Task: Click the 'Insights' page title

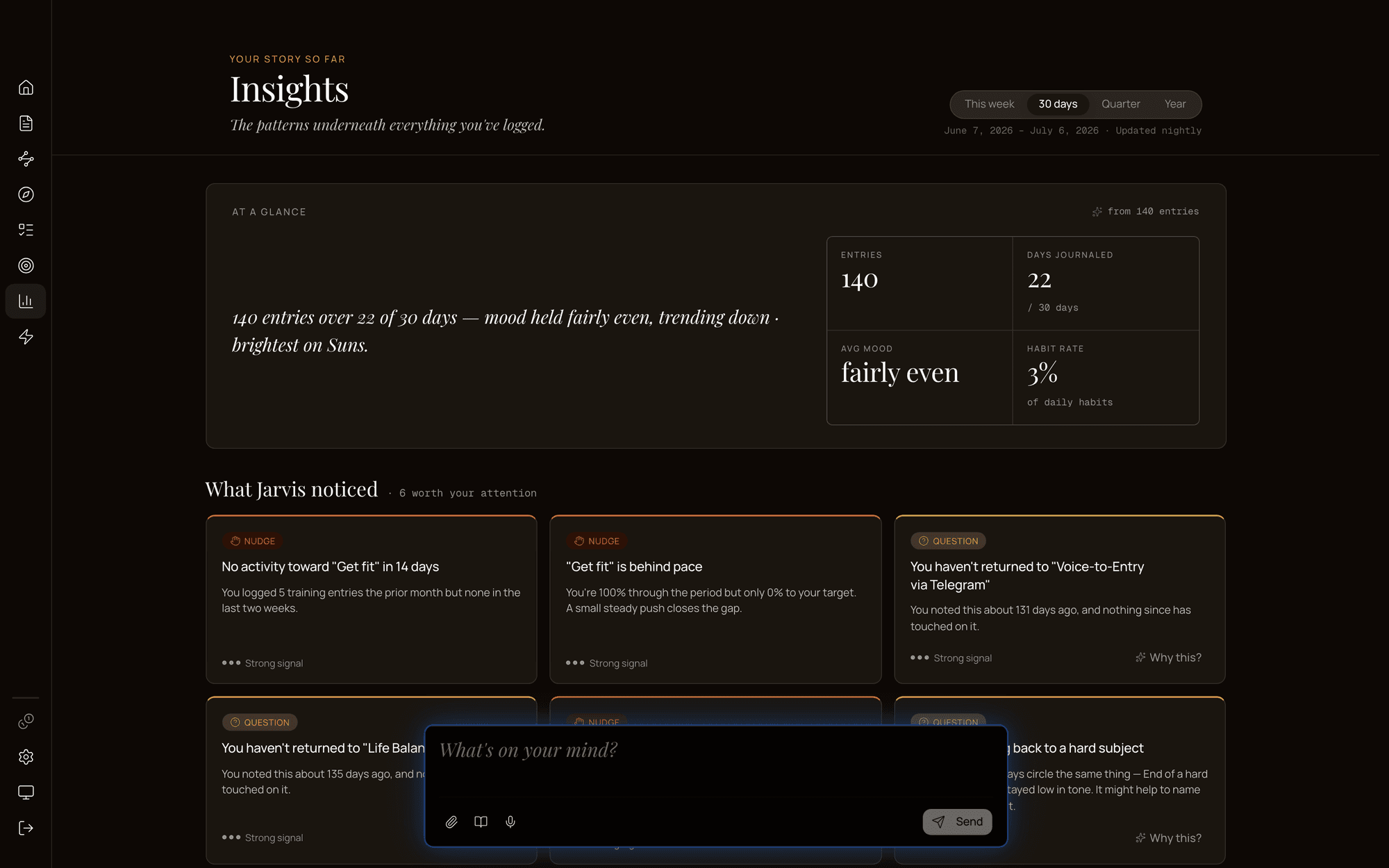Action: tap(290, 89)
